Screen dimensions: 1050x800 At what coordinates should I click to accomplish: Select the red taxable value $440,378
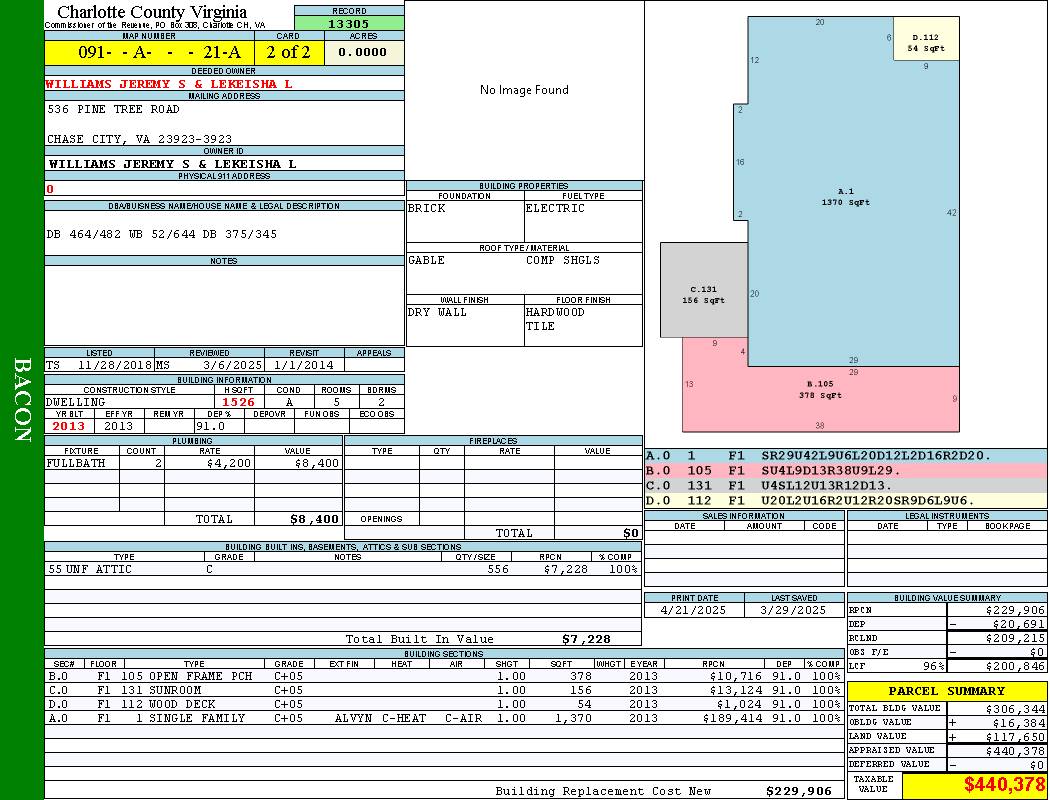(975, 785)
